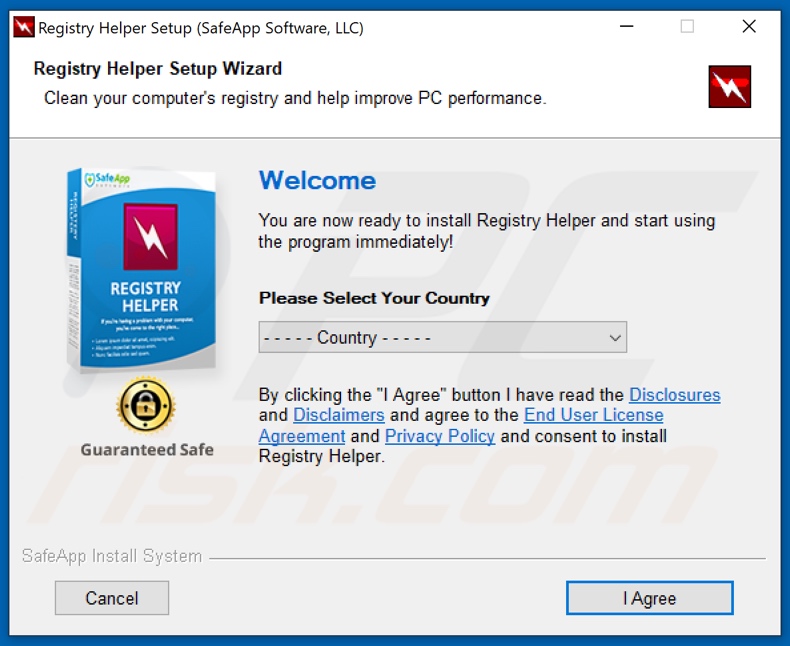Viewport: 790px width, 646px height.
Task: Click the Welcome heading text
Action: 317,181
